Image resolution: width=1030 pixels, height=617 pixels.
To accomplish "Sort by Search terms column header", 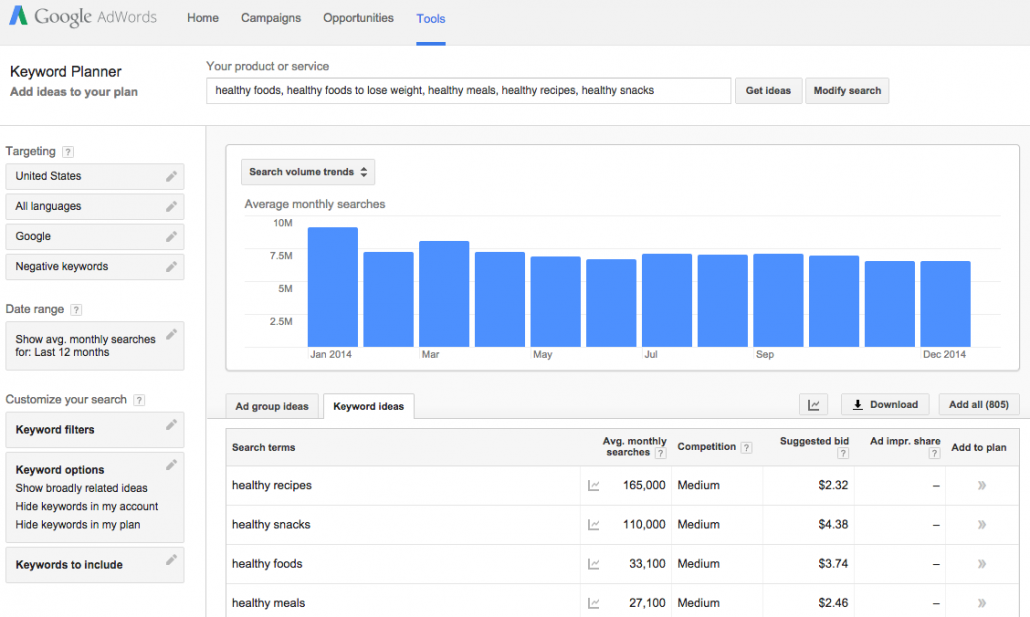I will [x=263, y=447].
